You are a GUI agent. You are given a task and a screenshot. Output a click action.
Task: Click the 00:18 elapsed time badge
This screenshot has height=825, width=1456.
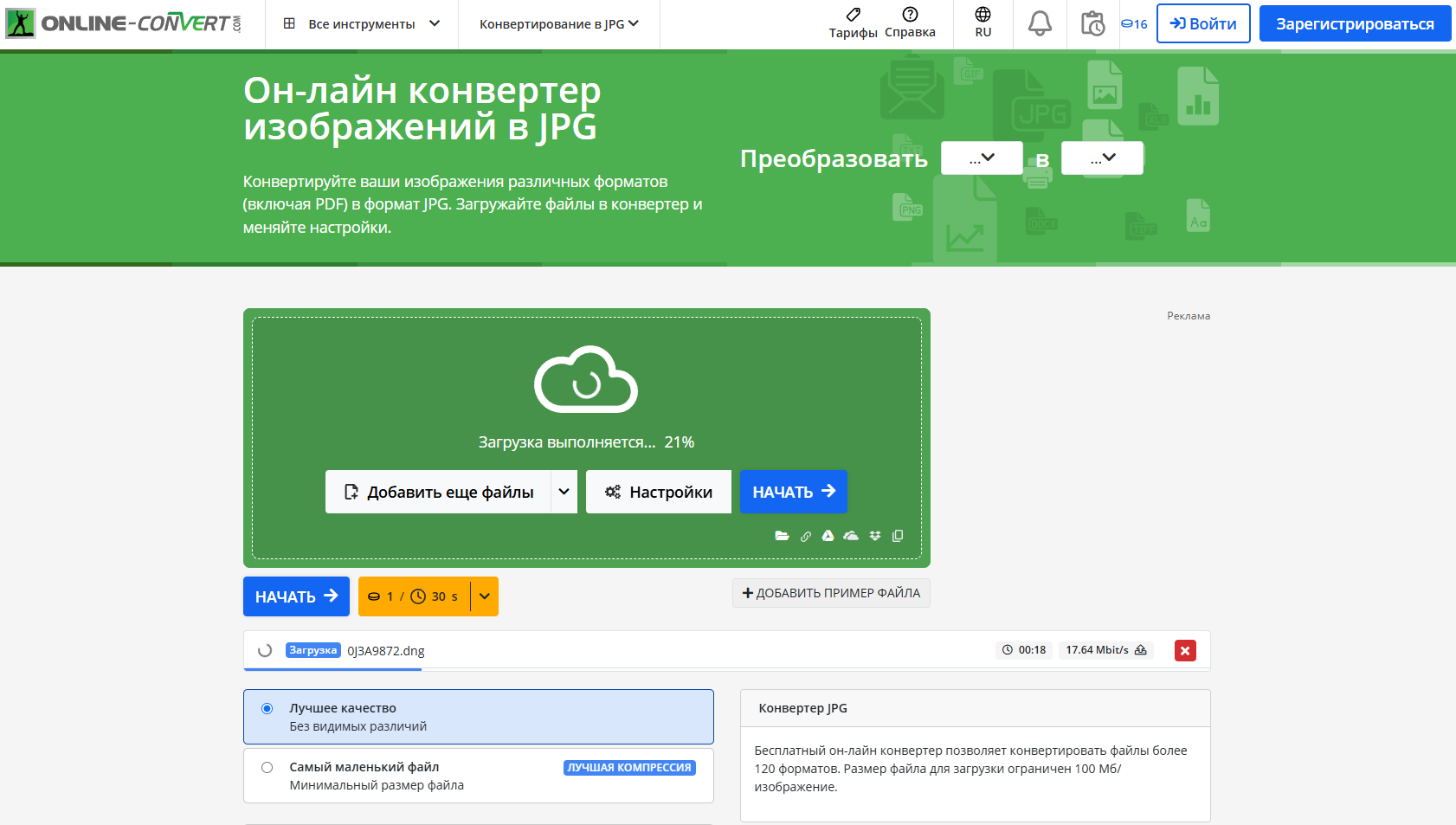(x=1024, y=650)
